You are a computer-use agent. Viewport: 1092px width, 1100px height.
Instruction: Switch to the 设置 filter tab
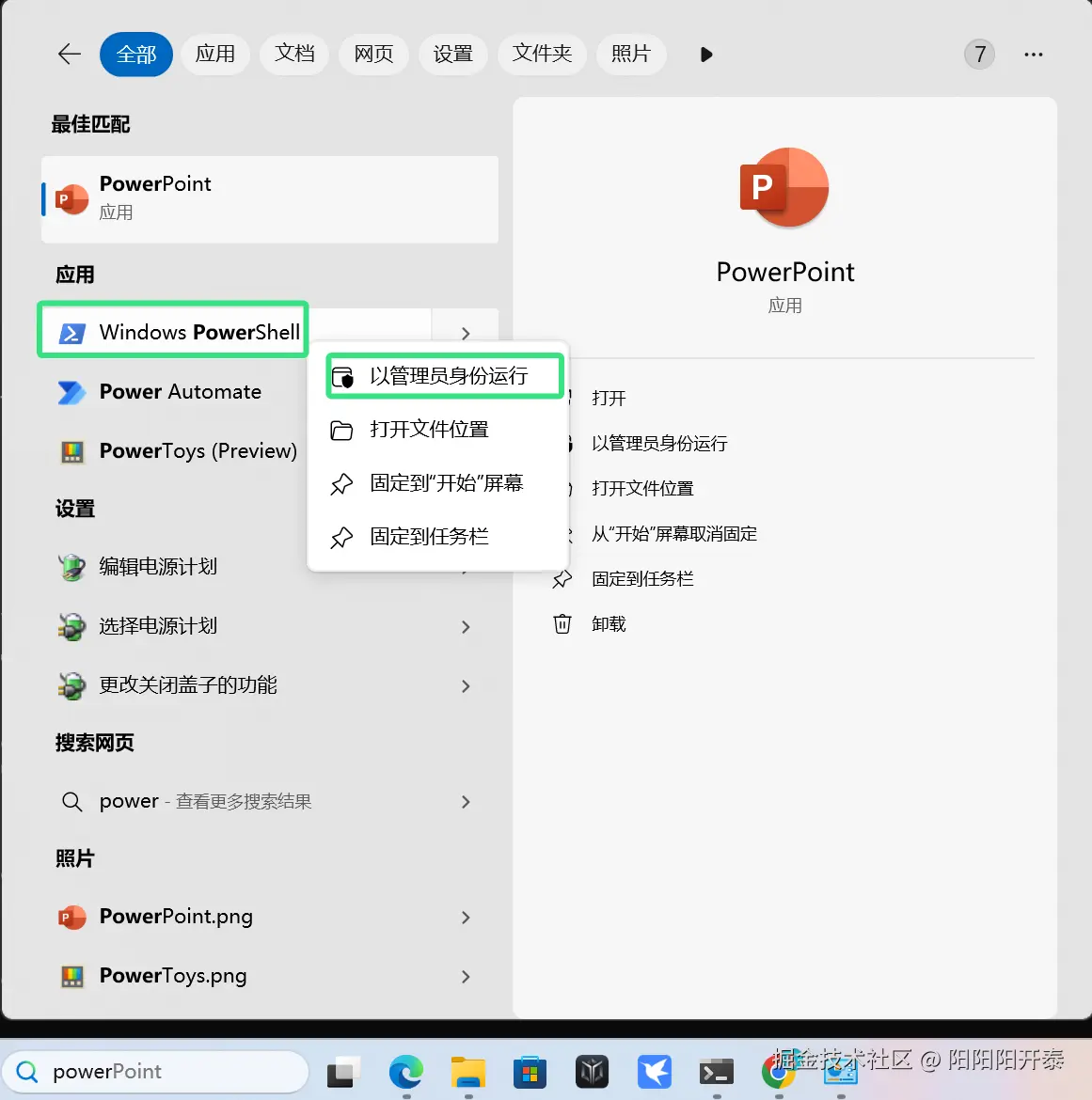click(452, 54)
